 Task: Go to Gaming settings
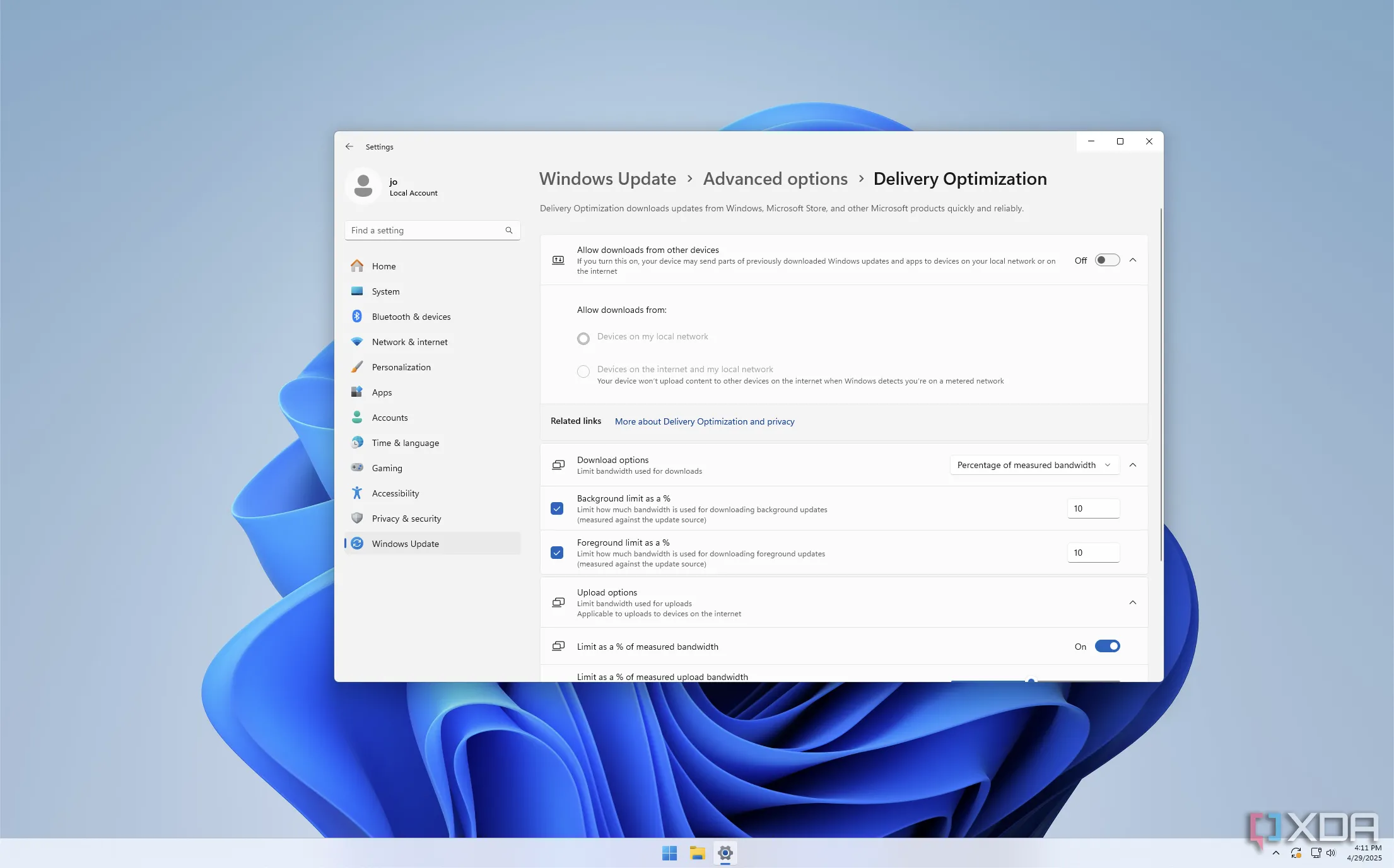pos(386,467)
